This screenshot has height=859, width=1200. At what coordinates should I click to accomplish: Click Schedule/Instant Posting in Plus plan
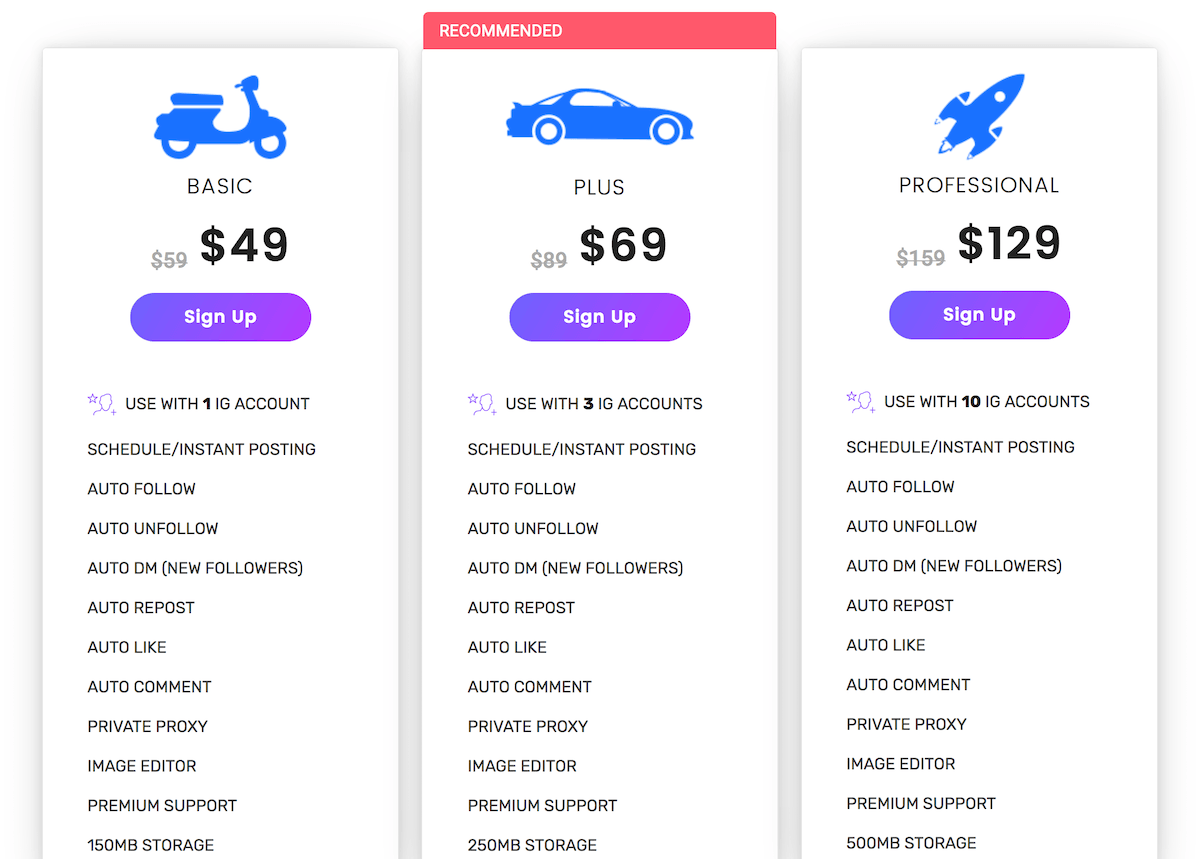click(x=582, y=449)
